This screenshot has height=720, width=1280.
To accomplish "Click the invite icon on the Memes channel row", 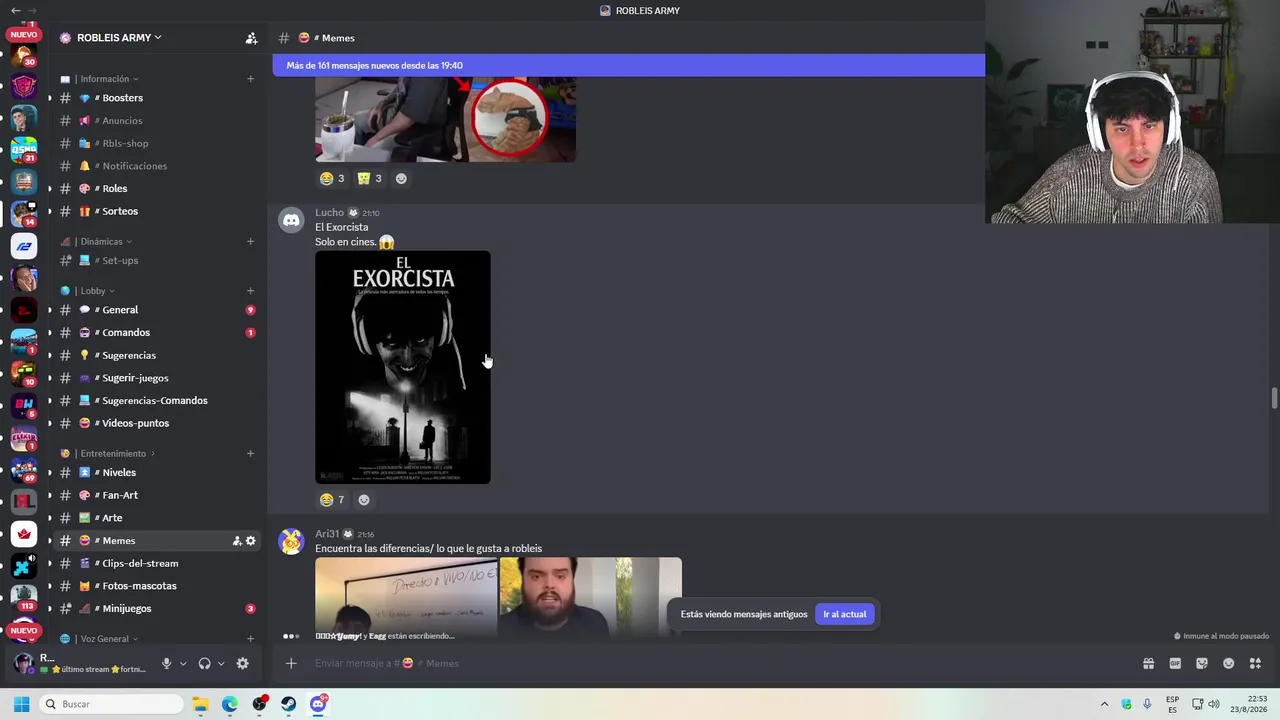I will pyautogui.click(x=237, y=541).
